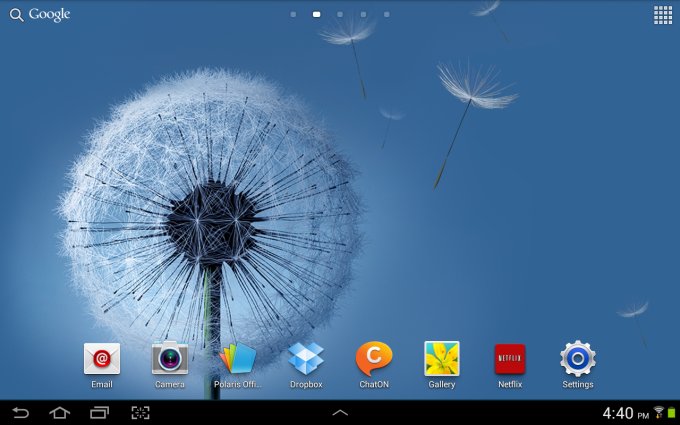Switch to the first home page dot
This screenshot has width=680, height=425.
tap(293, 14)
